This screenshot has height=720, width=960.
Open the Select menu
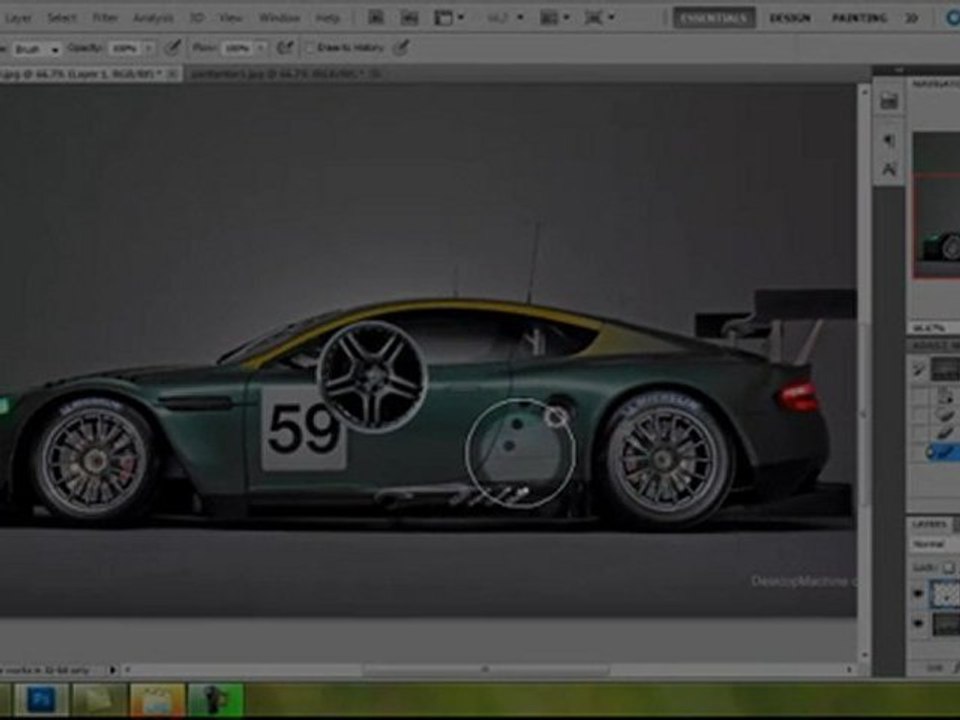click(62, 18)
